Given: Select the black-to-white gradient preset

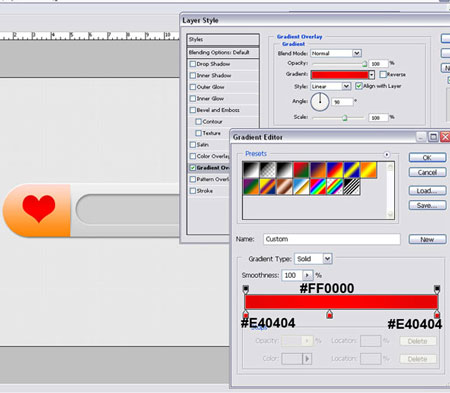Looking at the screenshot, I should click(x=251, y=170).
